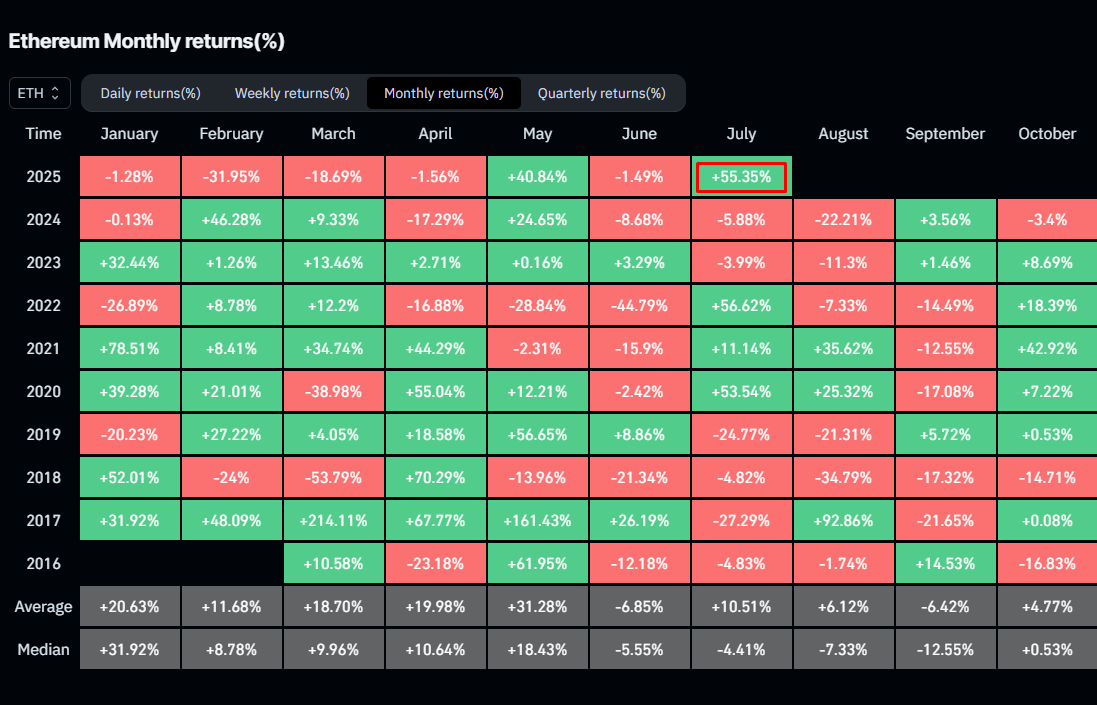Select the 2016 row label
1097x705 pixels.
(43, 564)
